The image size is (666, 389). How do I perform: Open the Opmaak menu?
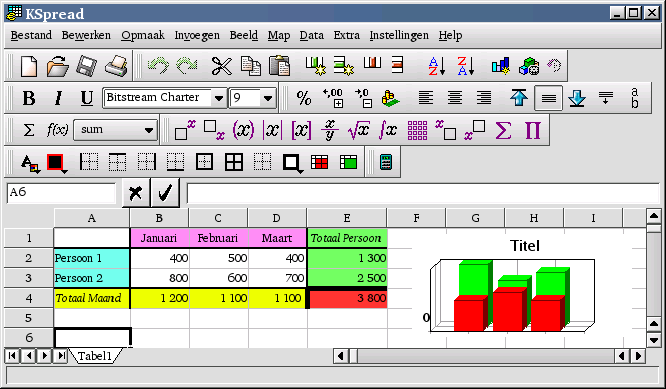[143, 35]
